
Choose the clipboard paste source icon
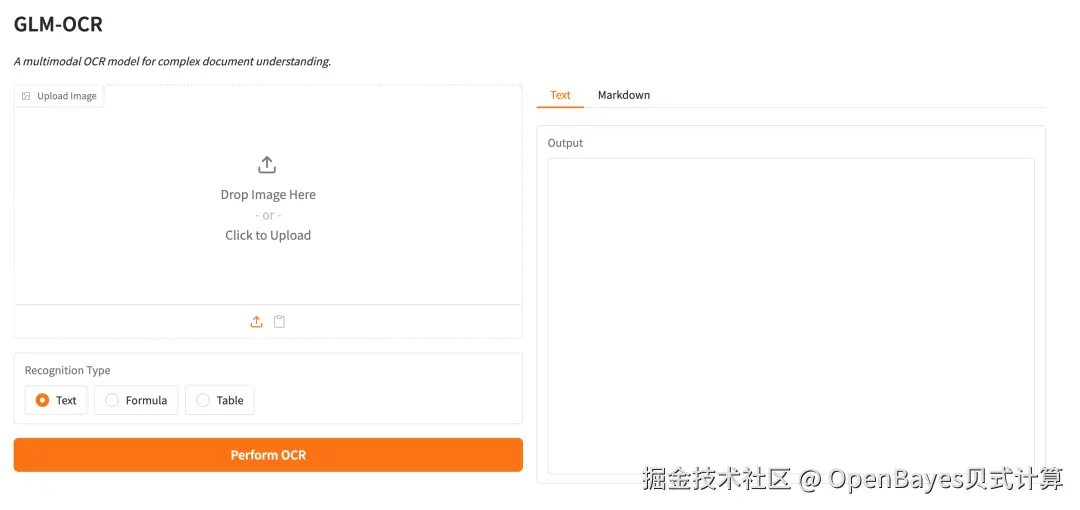pos(279,321)
